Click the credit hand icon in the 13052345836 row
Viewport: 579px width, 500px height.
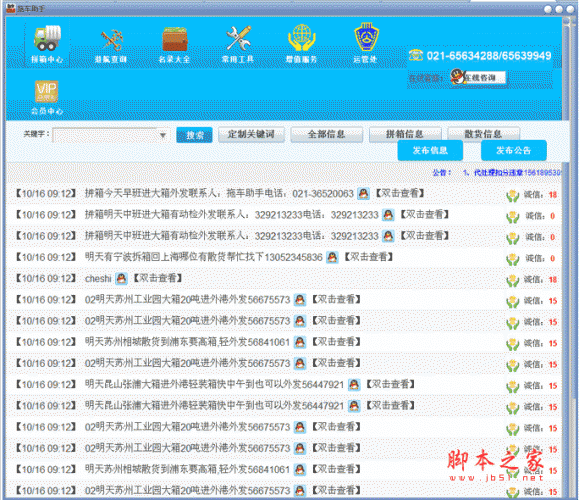pyautogui.click(x=513, y=259)
